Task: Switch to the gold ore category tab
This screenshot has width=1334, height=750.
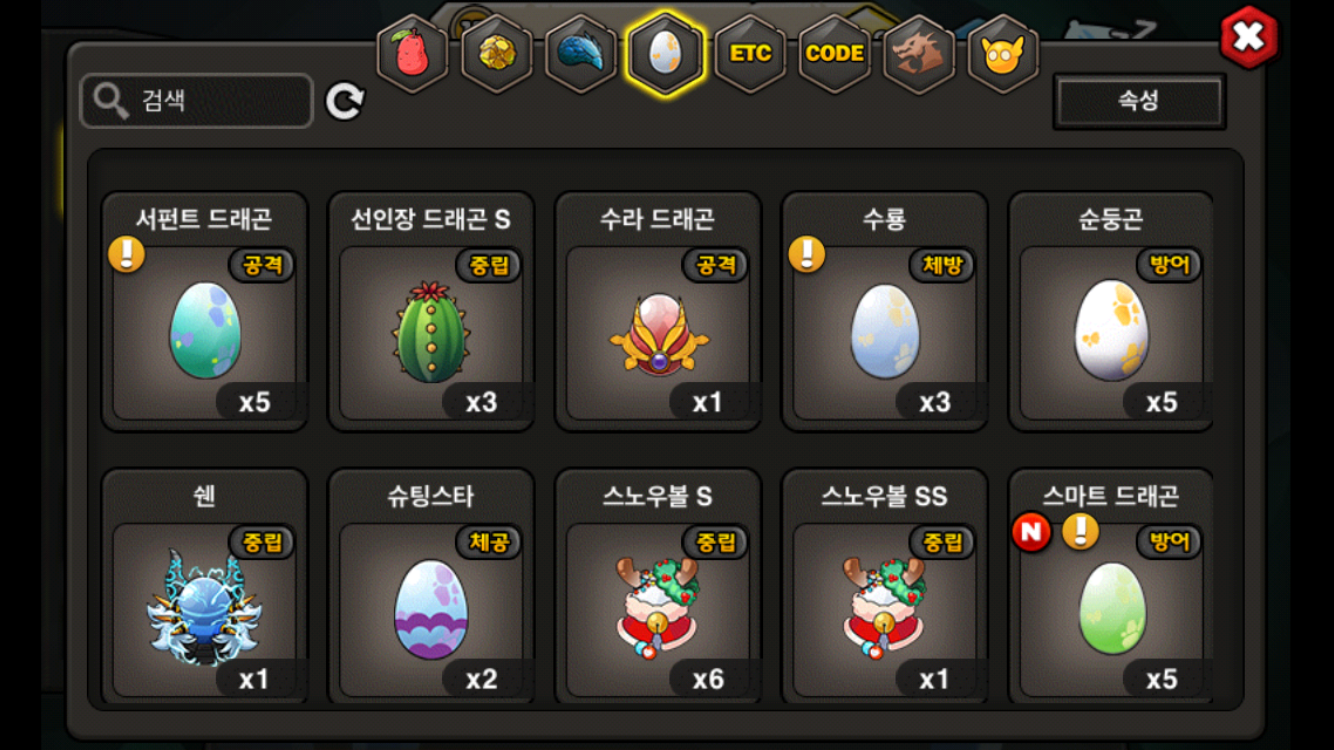Action: point(497,53)
